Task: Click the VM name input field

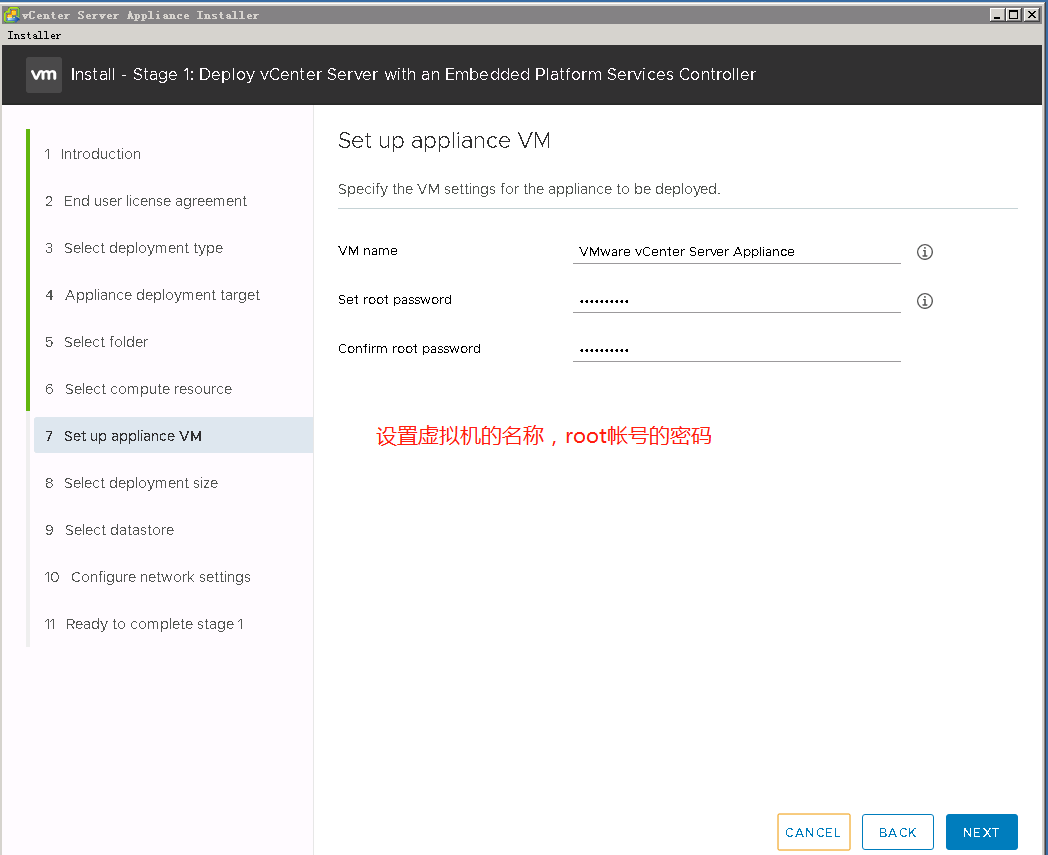Action: (x=737, y=252)
